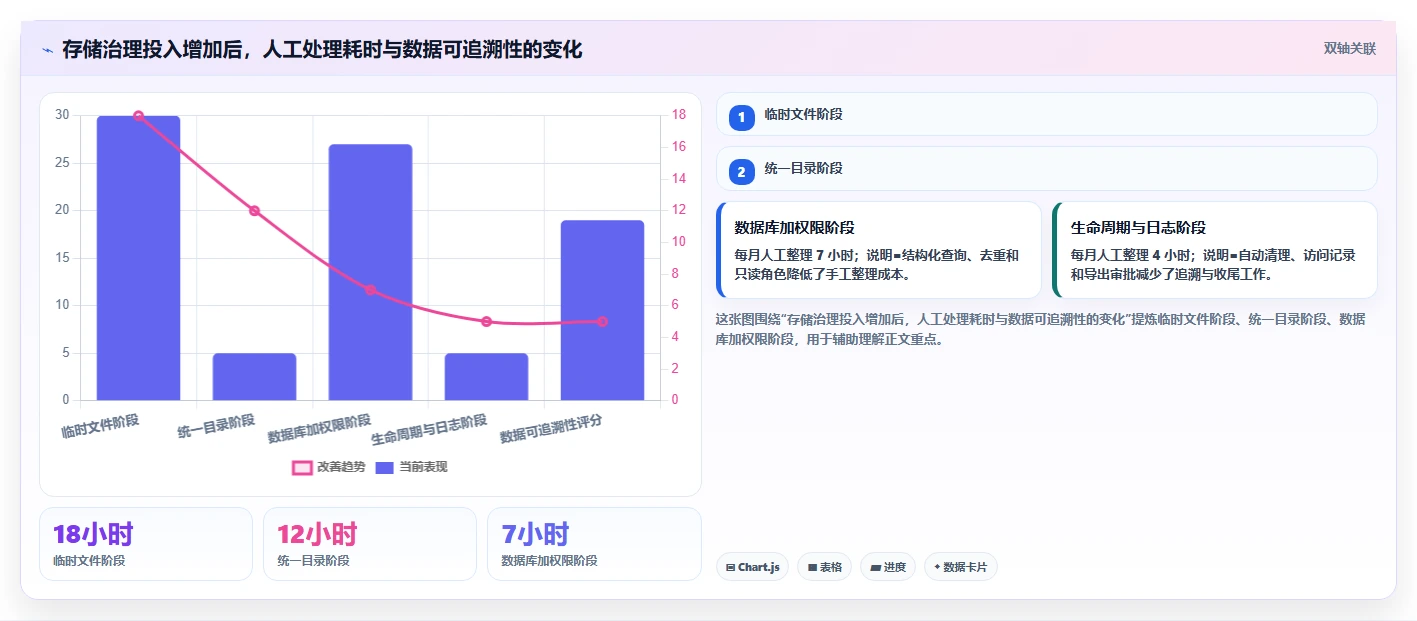The height and width of the screenshot is (621, 1417).
Task: Click the 12小时 stat value
Action: (317, 534)
